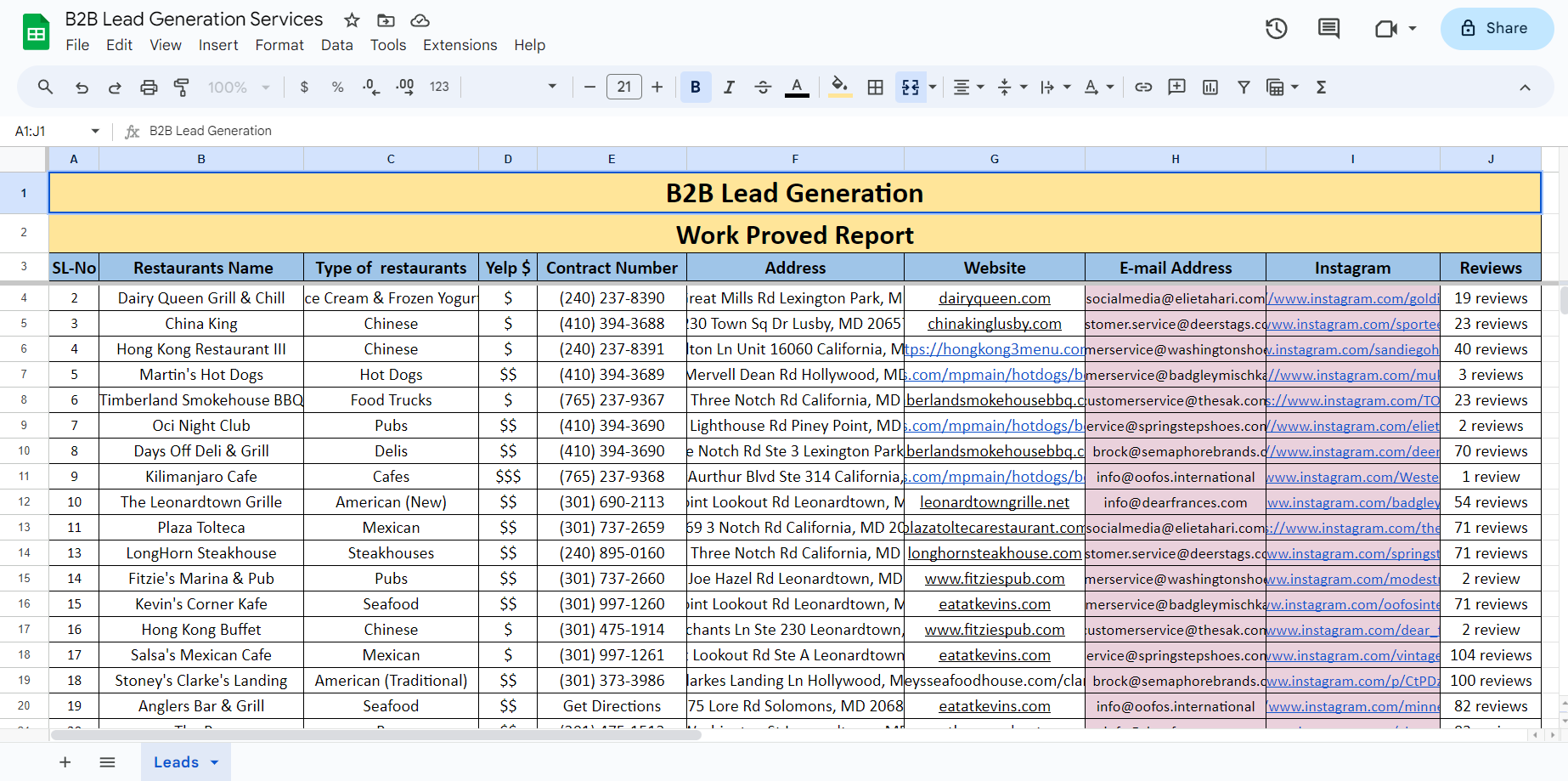Open the Edit menu
This screenshot has height=781, width=1568.
pyautogui.click(x=119, y=45)
